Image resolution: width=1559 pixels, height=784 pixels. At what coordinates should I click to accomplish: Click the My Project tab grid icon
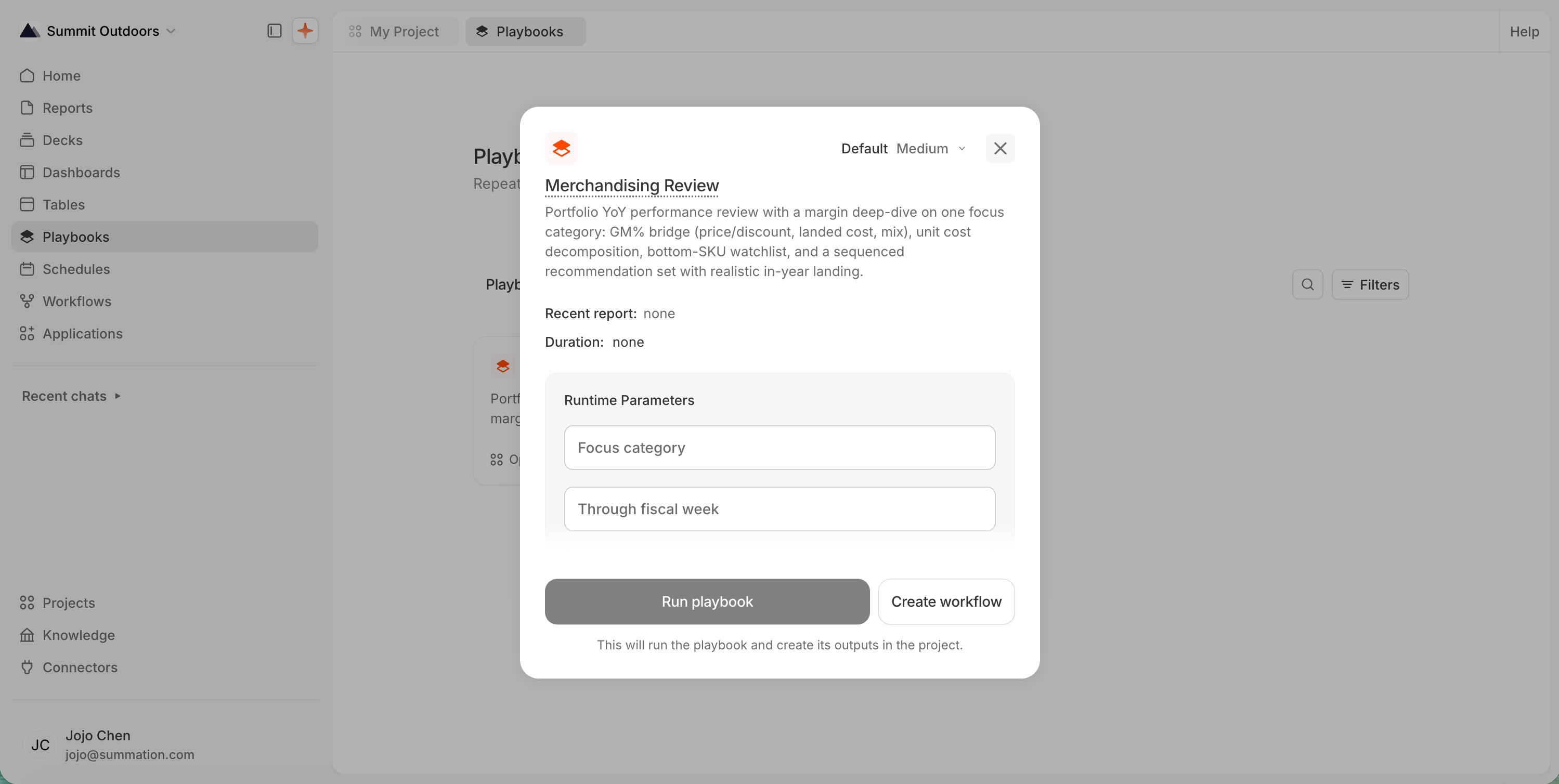tap(355, 32)
